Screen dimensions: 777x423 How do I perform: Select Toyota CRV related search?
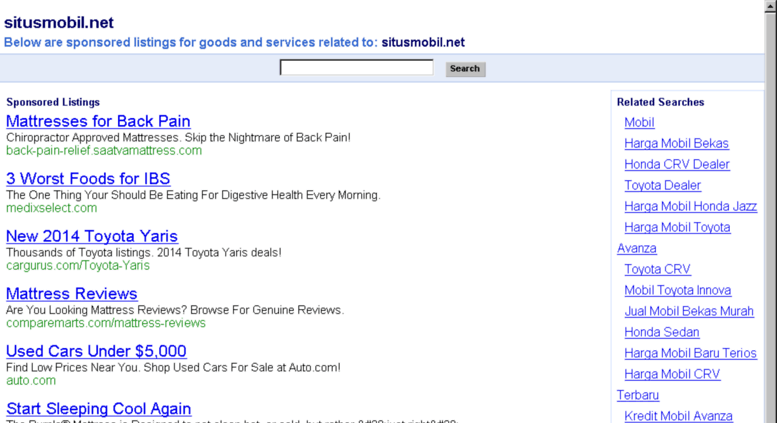point(657,269)
